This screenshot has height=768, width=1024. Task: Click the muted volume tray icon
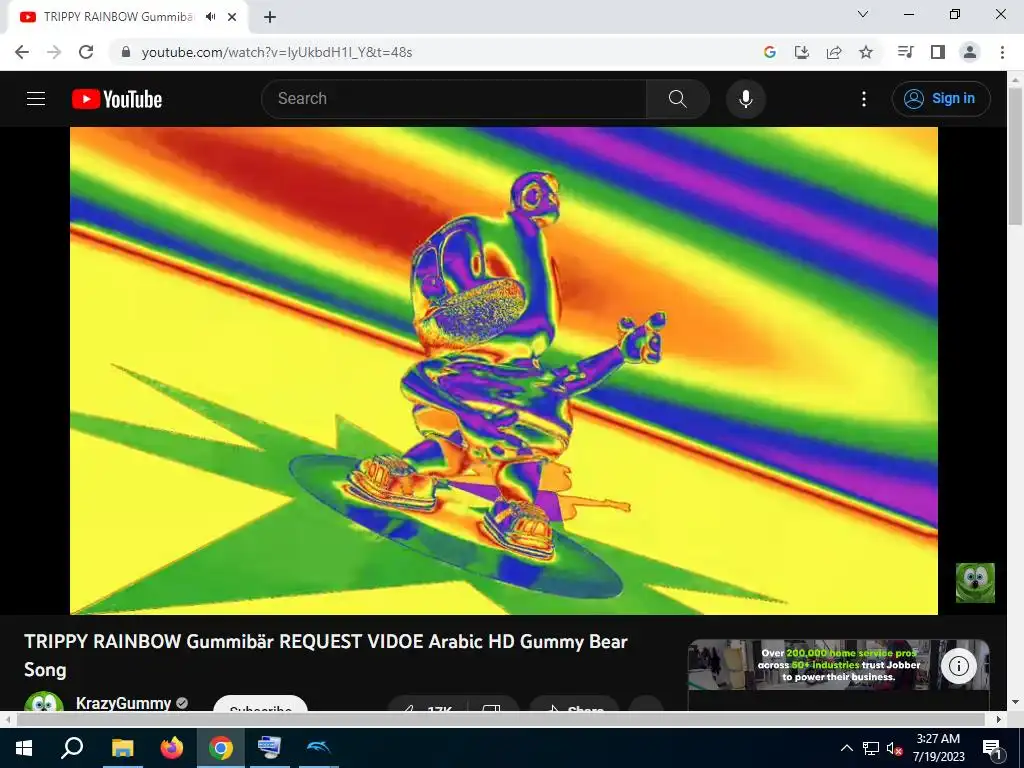[895, 748]
